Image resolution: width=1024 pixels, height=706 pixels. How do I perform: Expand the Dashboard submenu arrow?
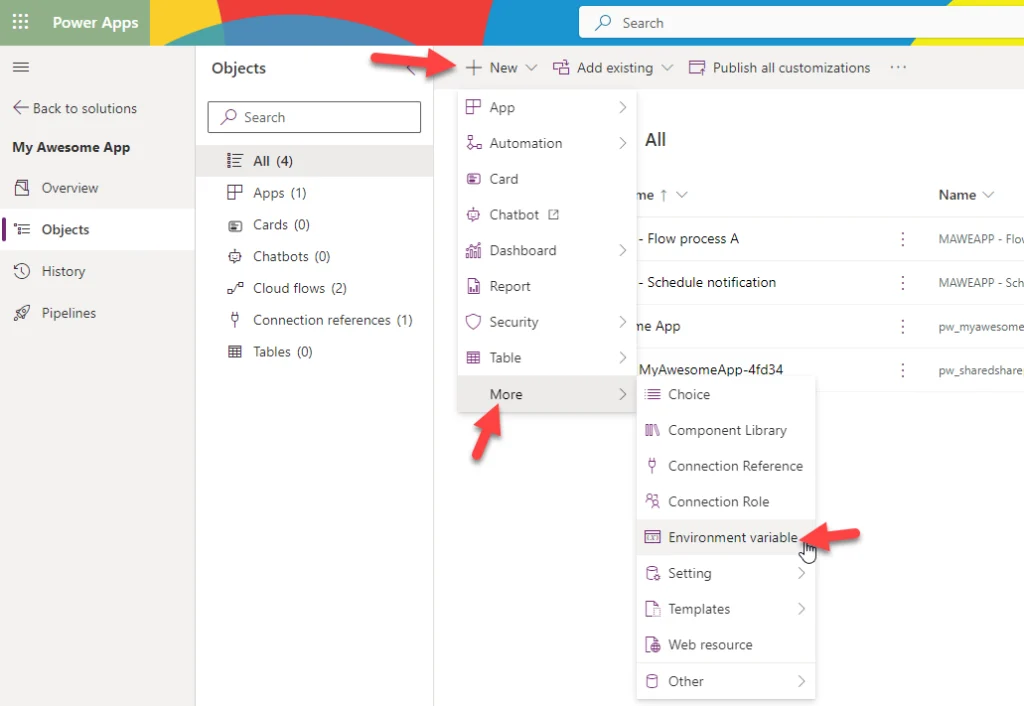coord(622,250)
